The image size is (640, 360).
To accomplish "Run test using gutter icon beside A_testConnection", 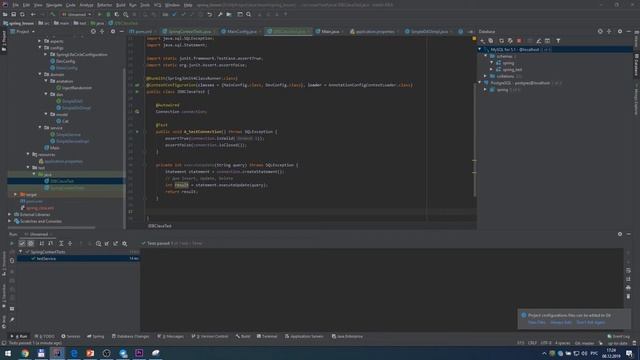I will click(137, 132).
